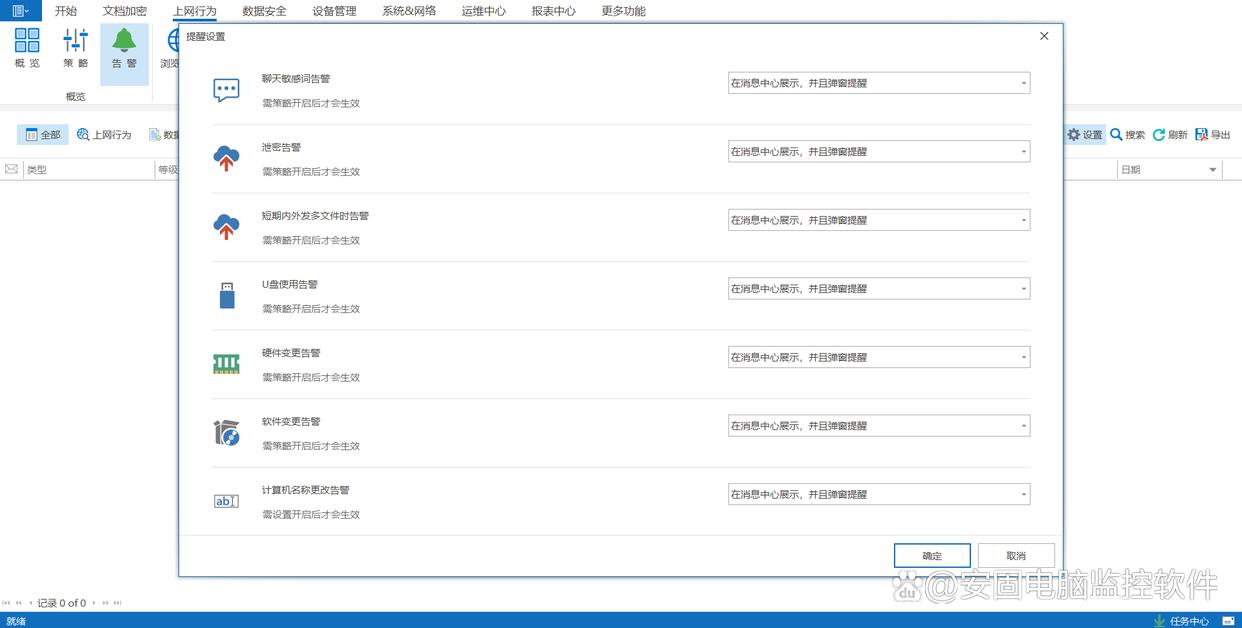Click the 搜索 magnifier toolbar button
This screenshot has height=628, width=1242.
(x=1128, y=135)
